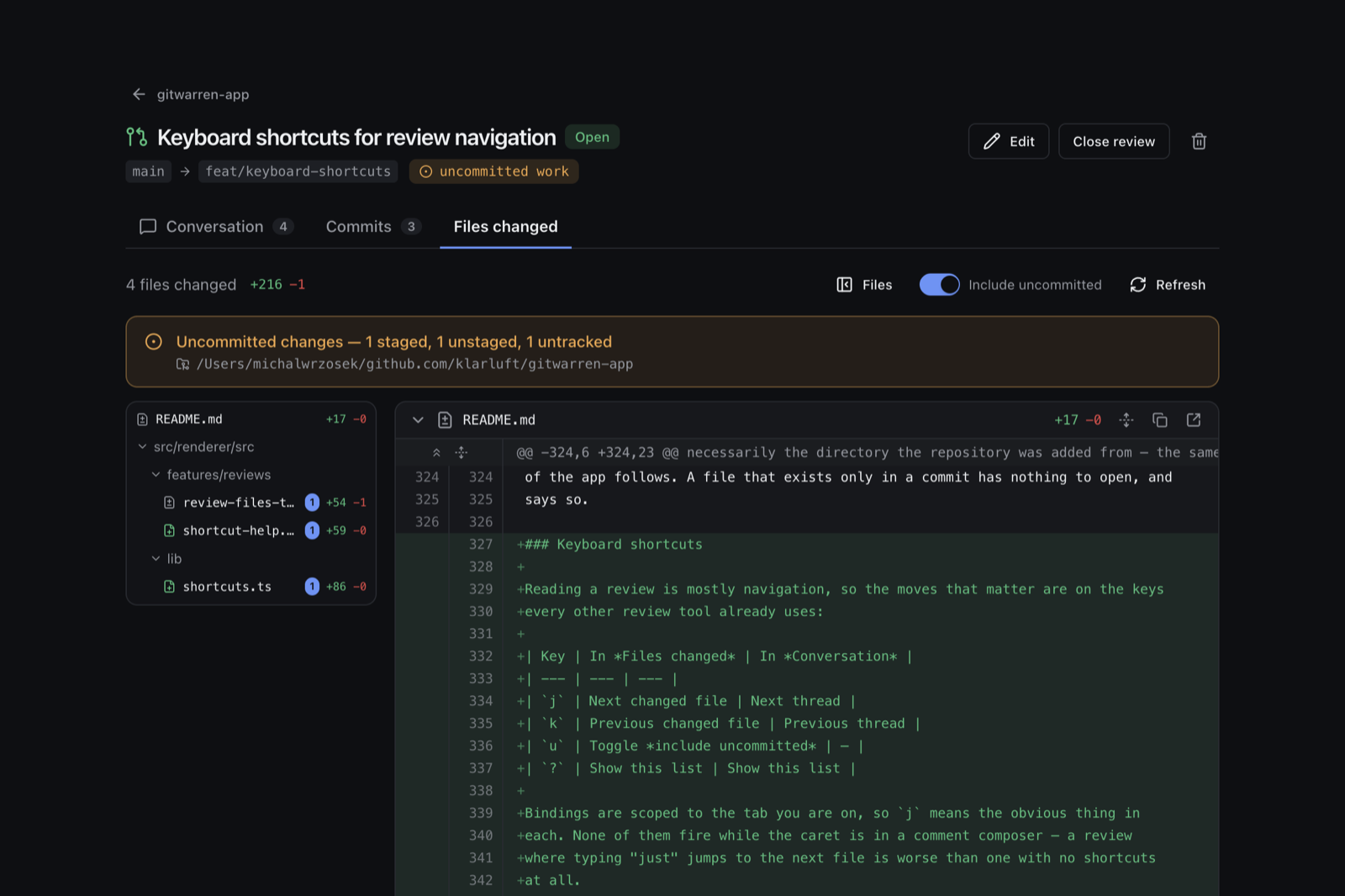
Task: Expand hidden lines upward in the hunk header
Action: pyautogui.click(x=436, y=452)
